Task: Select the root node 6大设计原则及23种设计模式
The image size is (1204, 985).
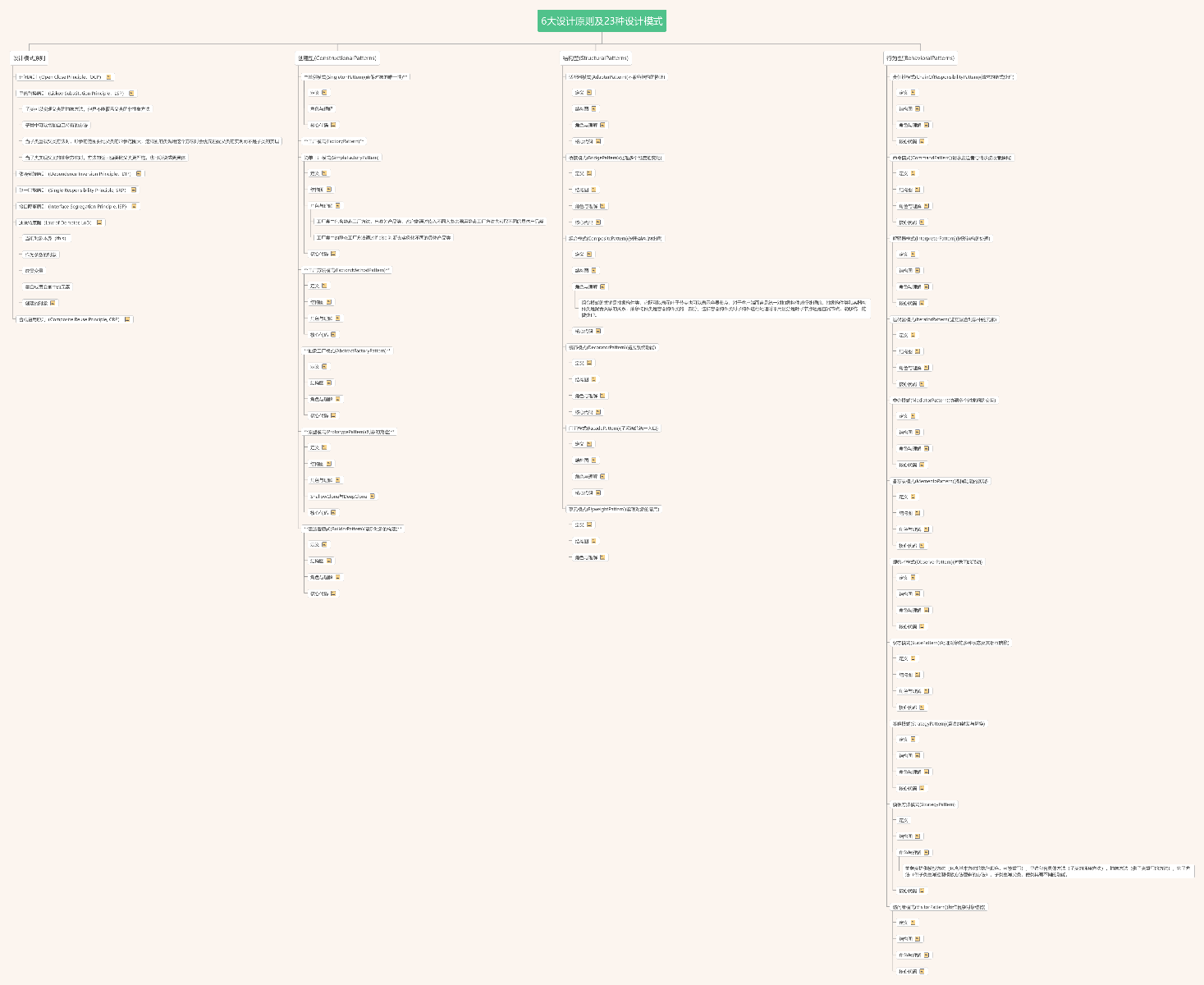Action: pos(602,21)
